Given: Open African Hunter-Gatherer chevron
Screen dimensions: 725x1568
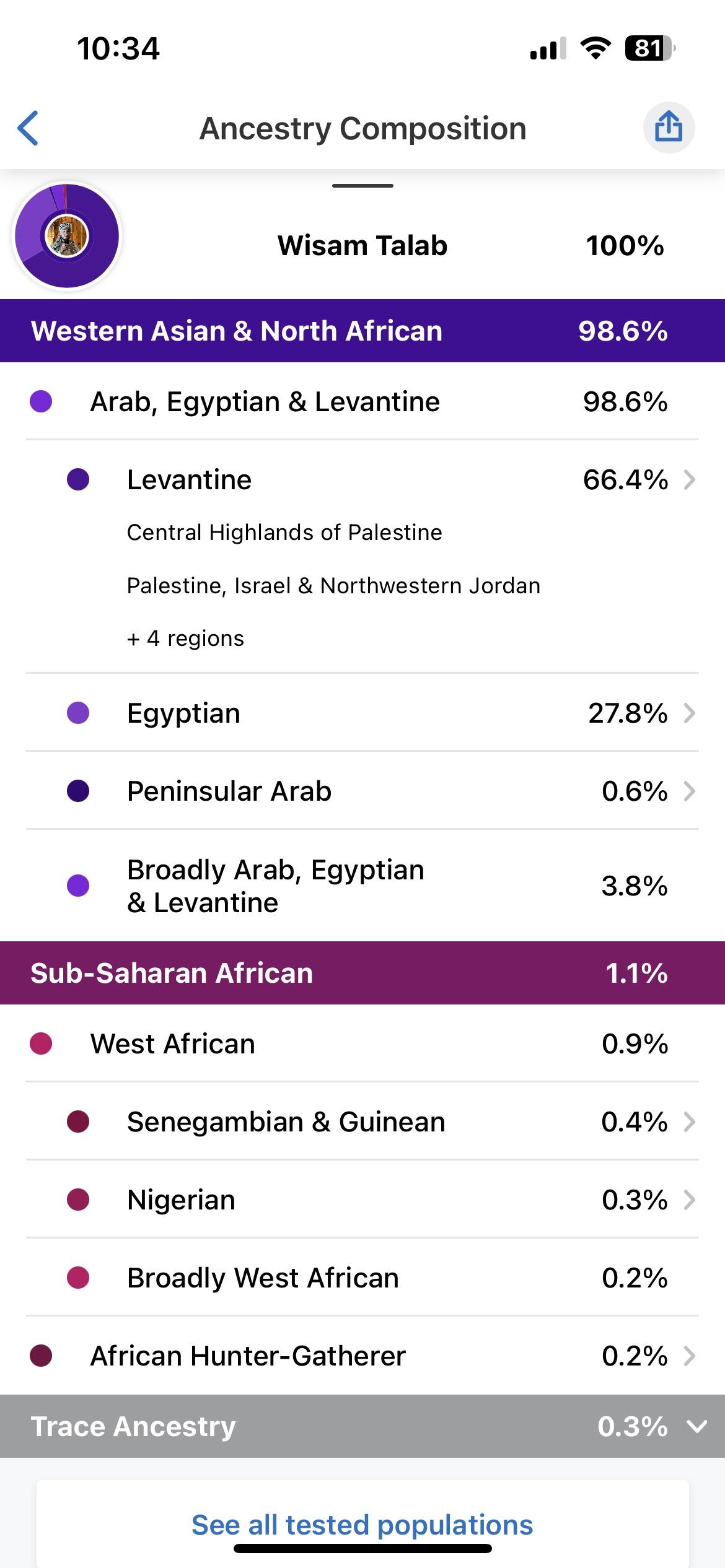Looking at the screenshot, I should (x=690, y=1356).
